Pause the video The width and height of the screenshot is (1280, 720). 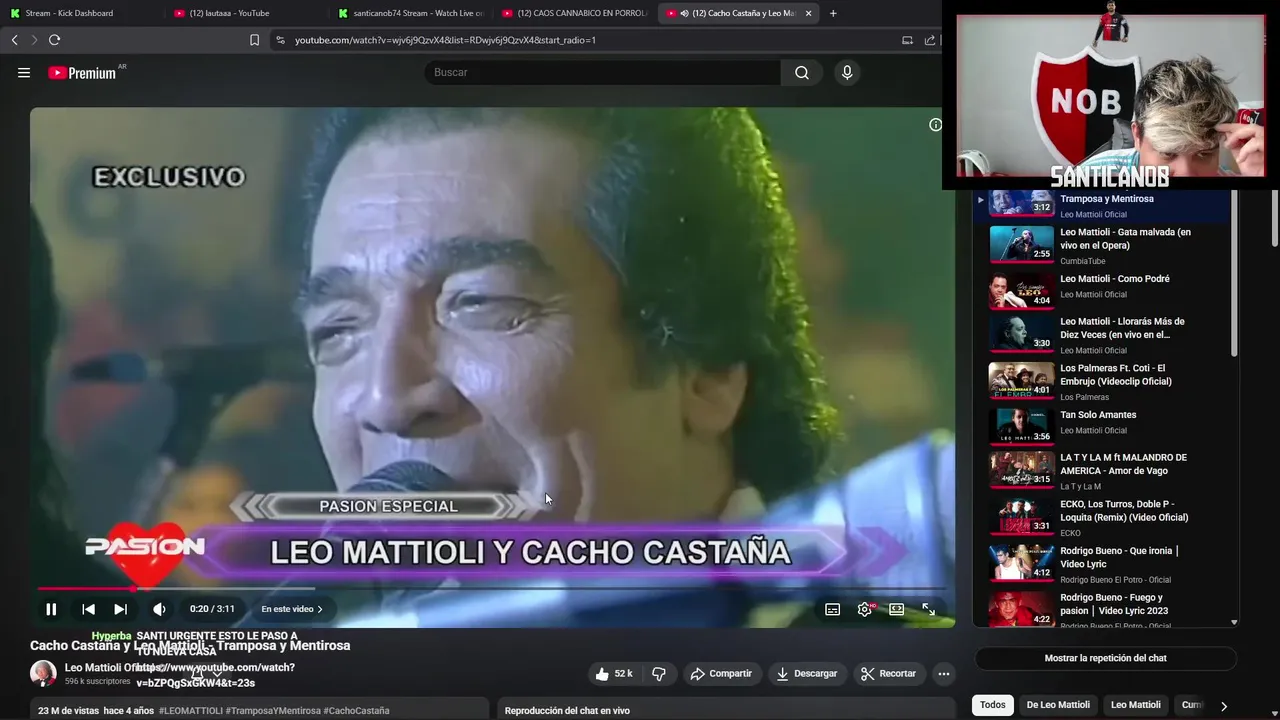51,609
